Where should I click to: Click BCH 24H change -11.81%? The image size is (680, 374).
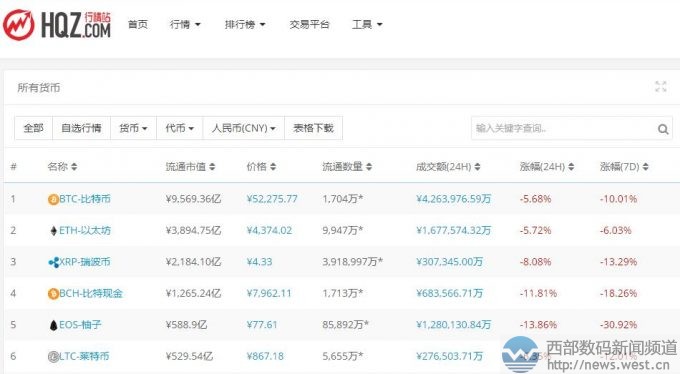[x=538, y=293]
